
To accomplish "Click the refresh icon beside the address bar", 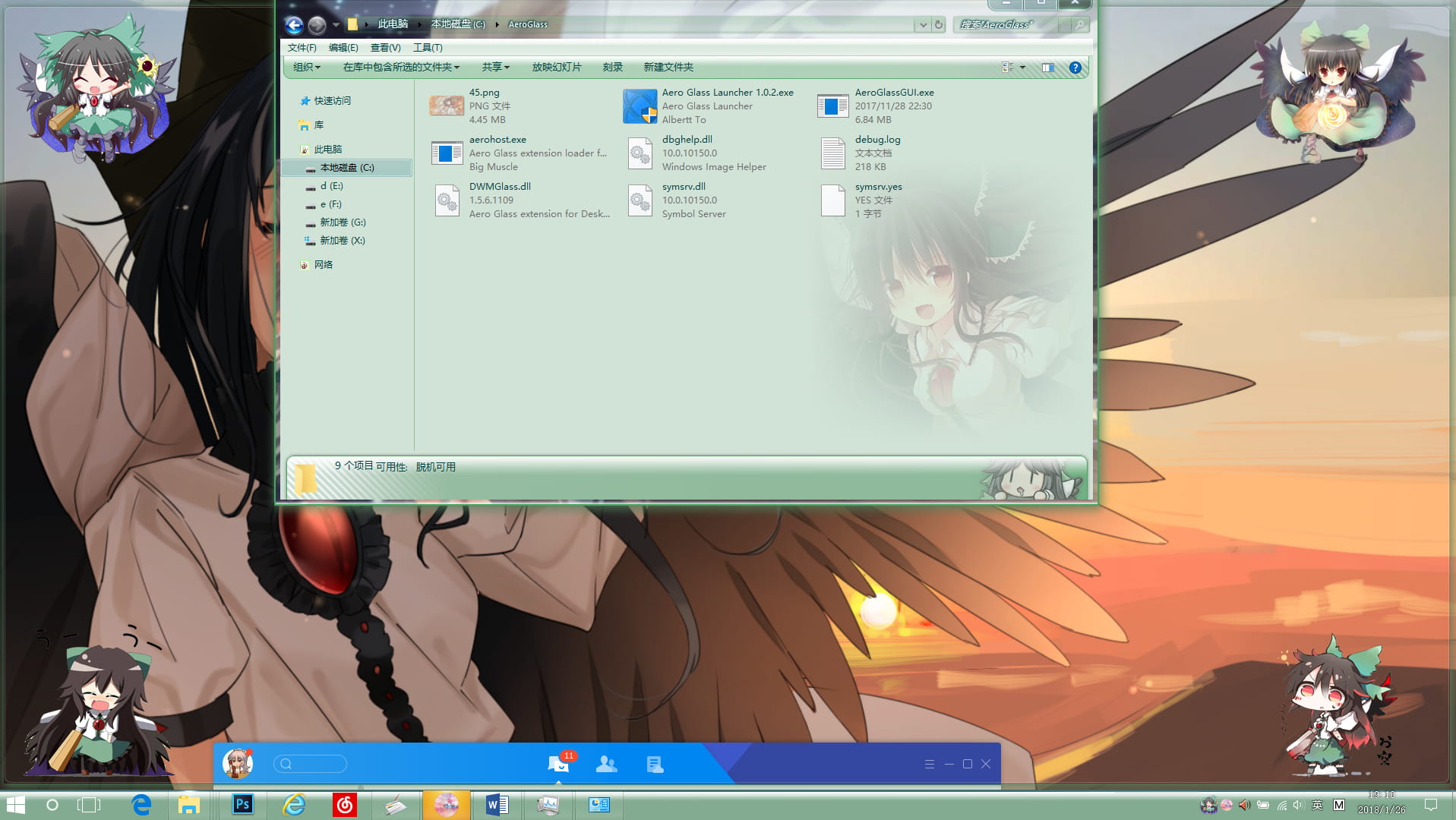I will point(939,24).
